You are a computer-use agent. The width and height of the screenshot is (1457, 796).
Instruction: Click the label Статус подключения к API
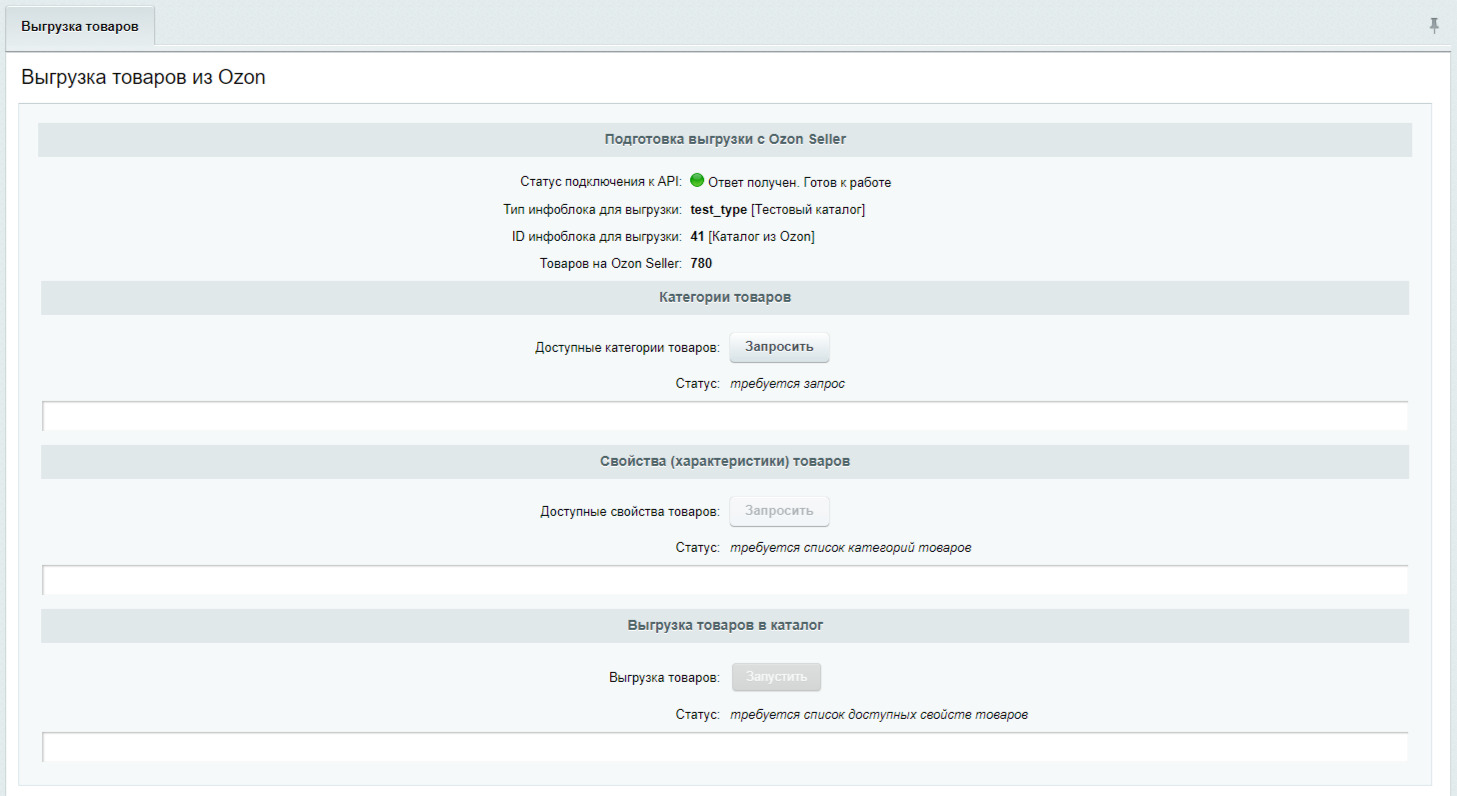click(x=601, y=182)
